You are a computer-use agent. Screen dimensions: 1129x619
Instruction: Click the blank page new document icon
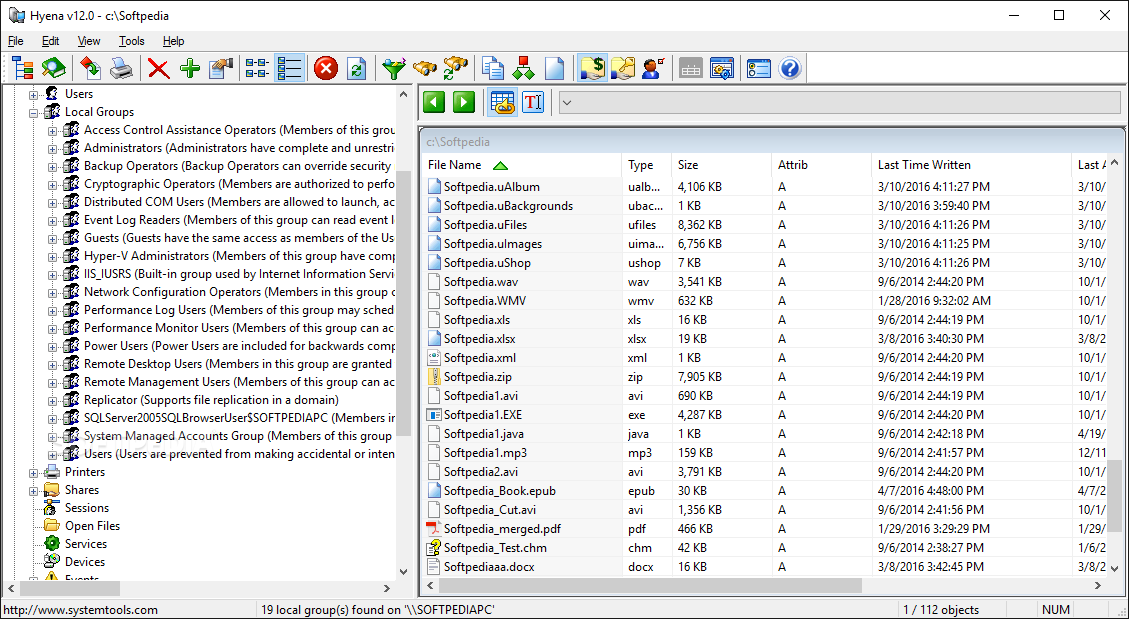point(554,68)
